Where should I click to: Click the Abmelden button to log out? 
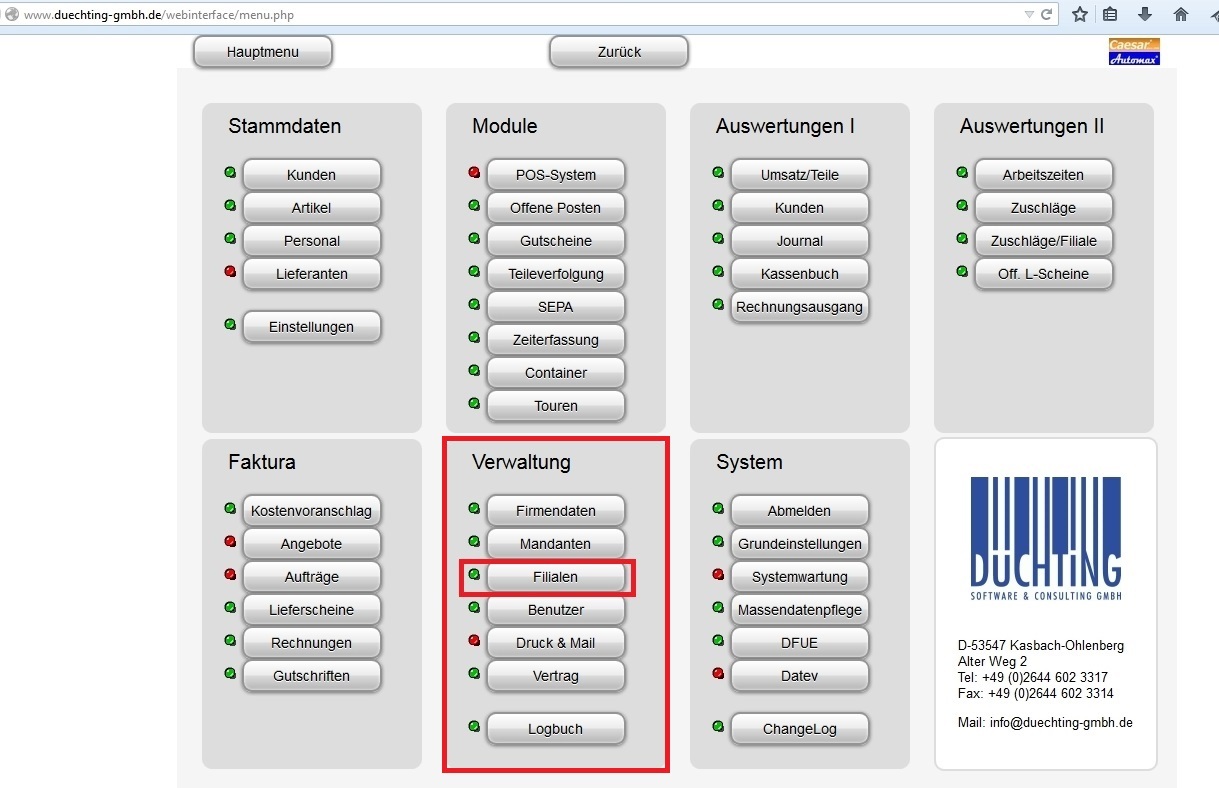(x=799, y=510)
